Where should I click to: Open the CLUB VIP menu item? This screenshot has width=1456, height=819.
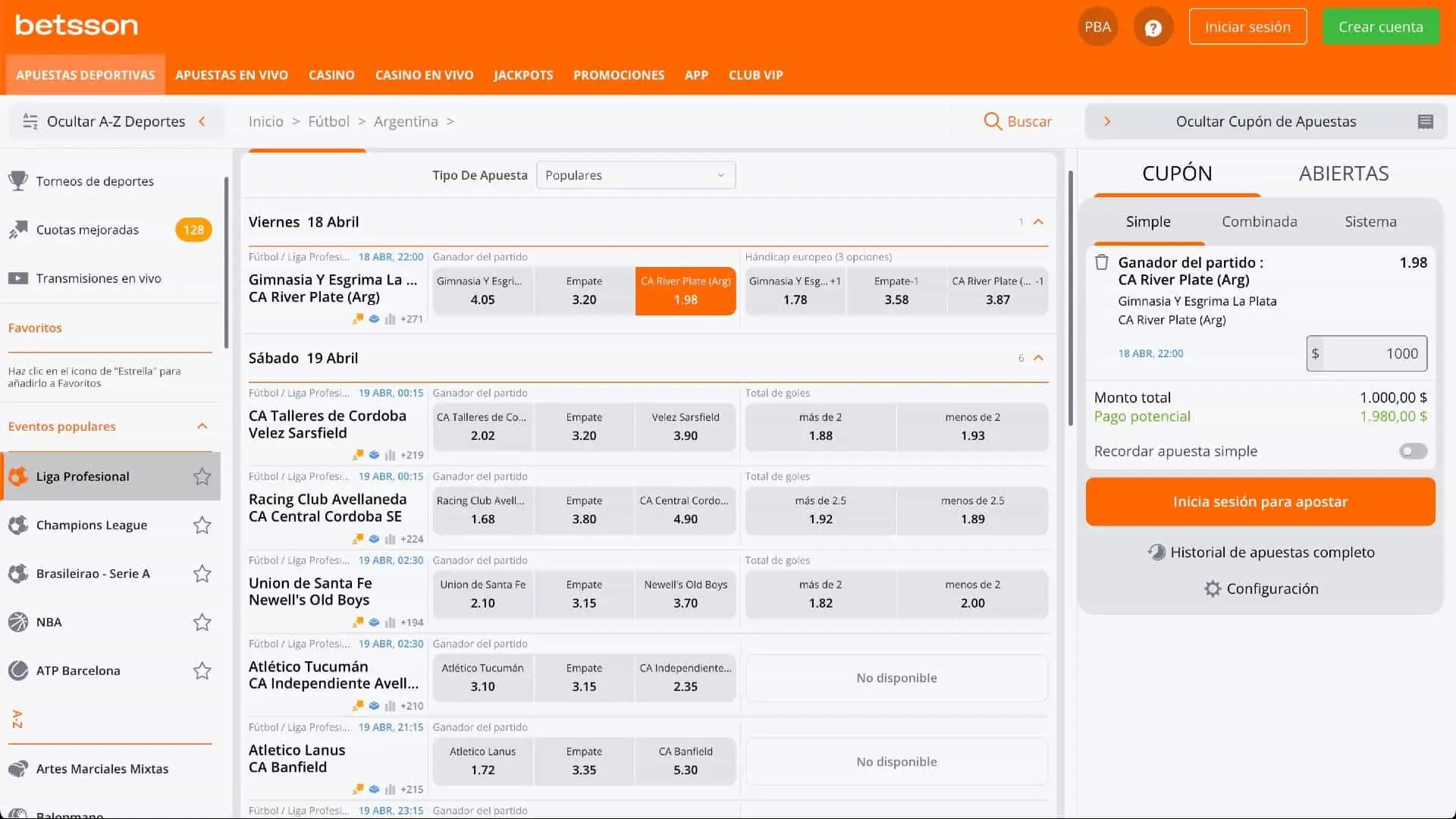click(755, 75)
